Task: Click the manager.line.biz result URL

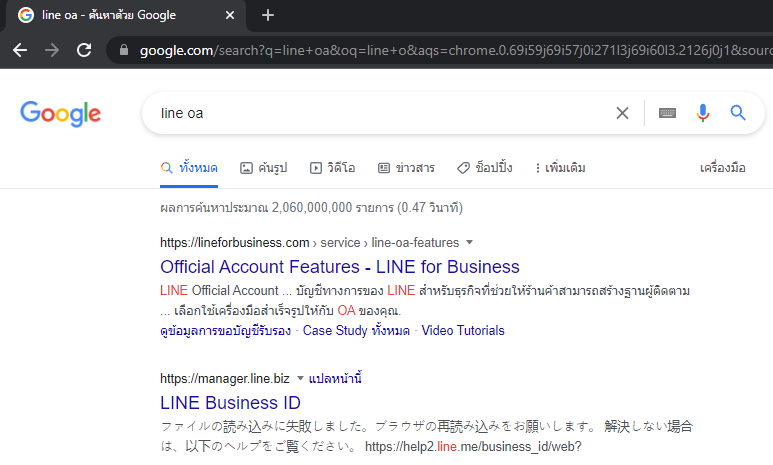Action: click(x=225, y=379)
